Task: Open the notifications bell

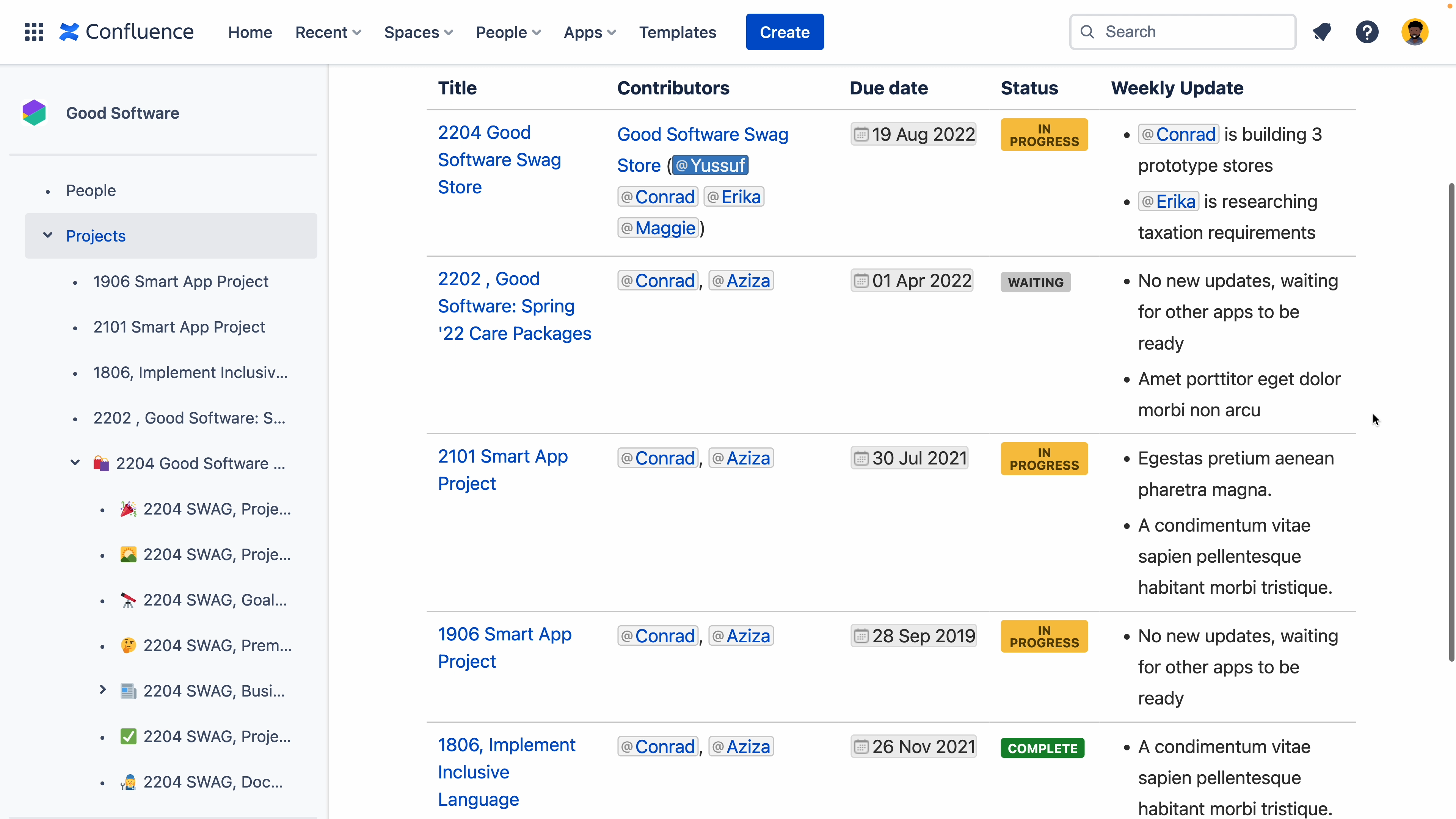Action: (1321, 32)
